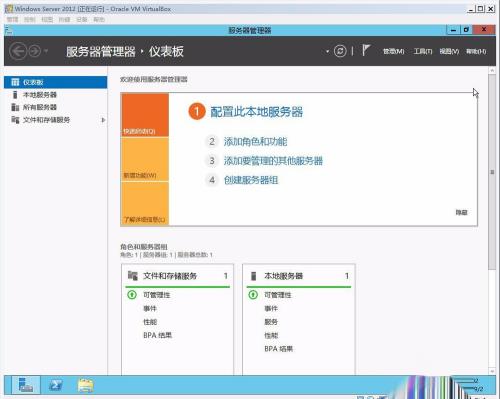Click the VirtualBox window title bar icon
Screen dimensions: 500x399
(x=9, y=9)
